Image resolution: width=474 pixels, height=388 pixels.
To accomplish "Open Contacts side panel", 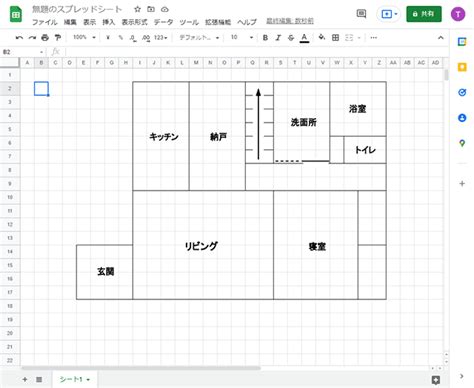I will [462, 118].
